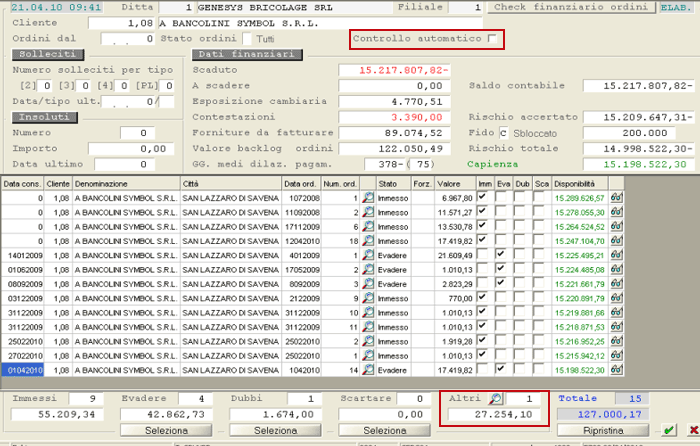Click view icon at end of last row
This screenshot has width=700, height=446.
point(617,369)
